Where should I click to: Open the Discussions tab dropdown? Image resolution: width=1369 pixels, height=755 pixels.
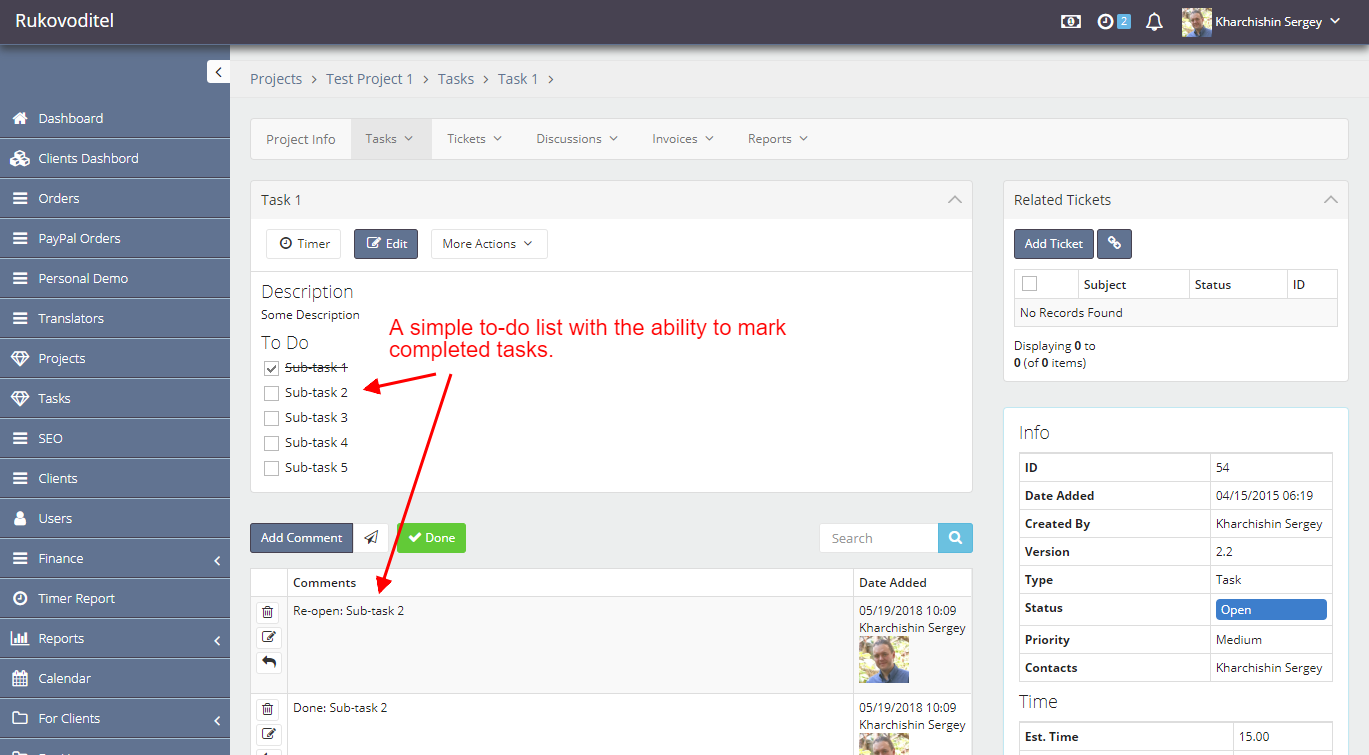click(x=577, y=139)
